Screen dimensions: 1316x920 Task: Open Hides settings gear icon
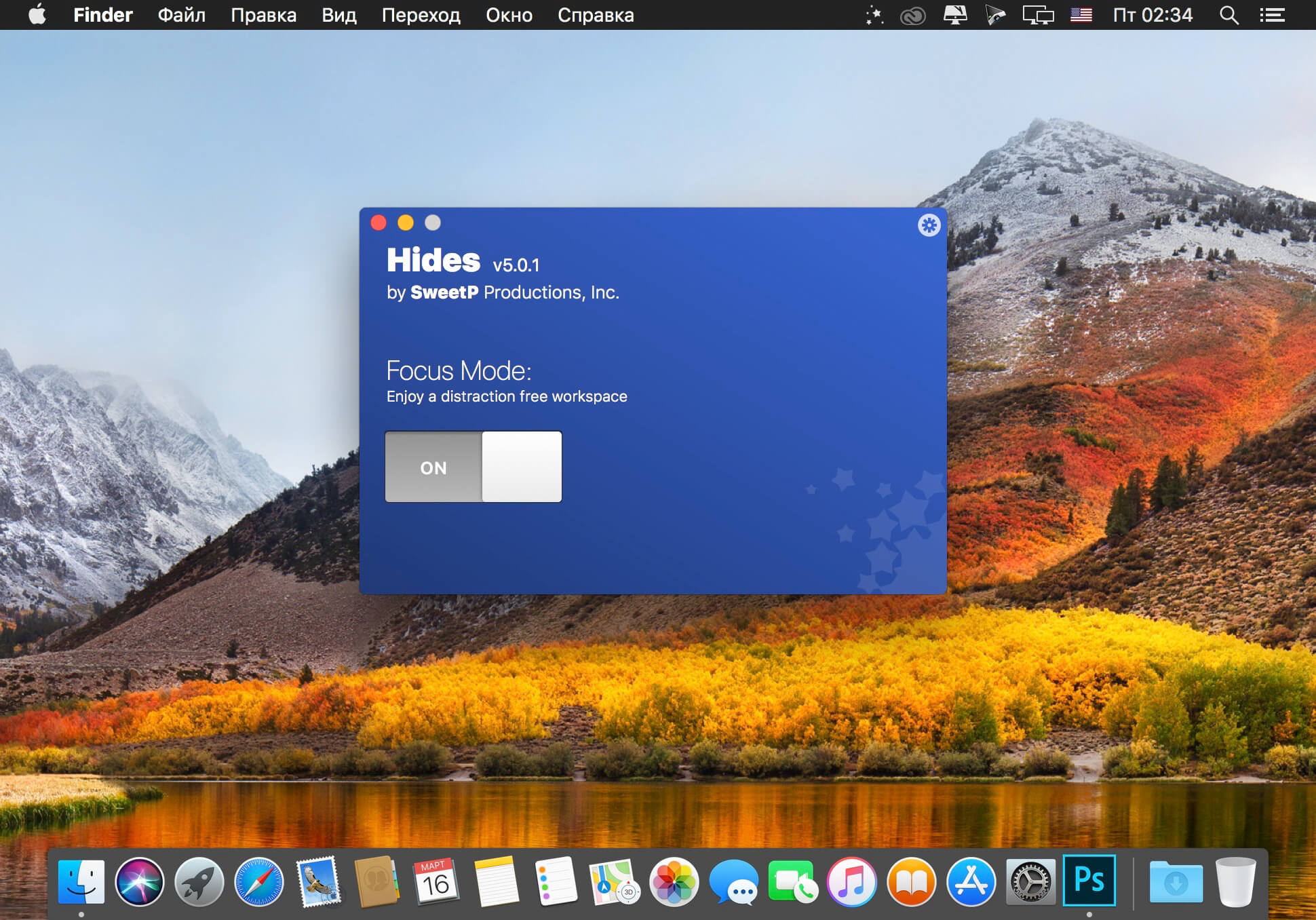coord(929,225)
